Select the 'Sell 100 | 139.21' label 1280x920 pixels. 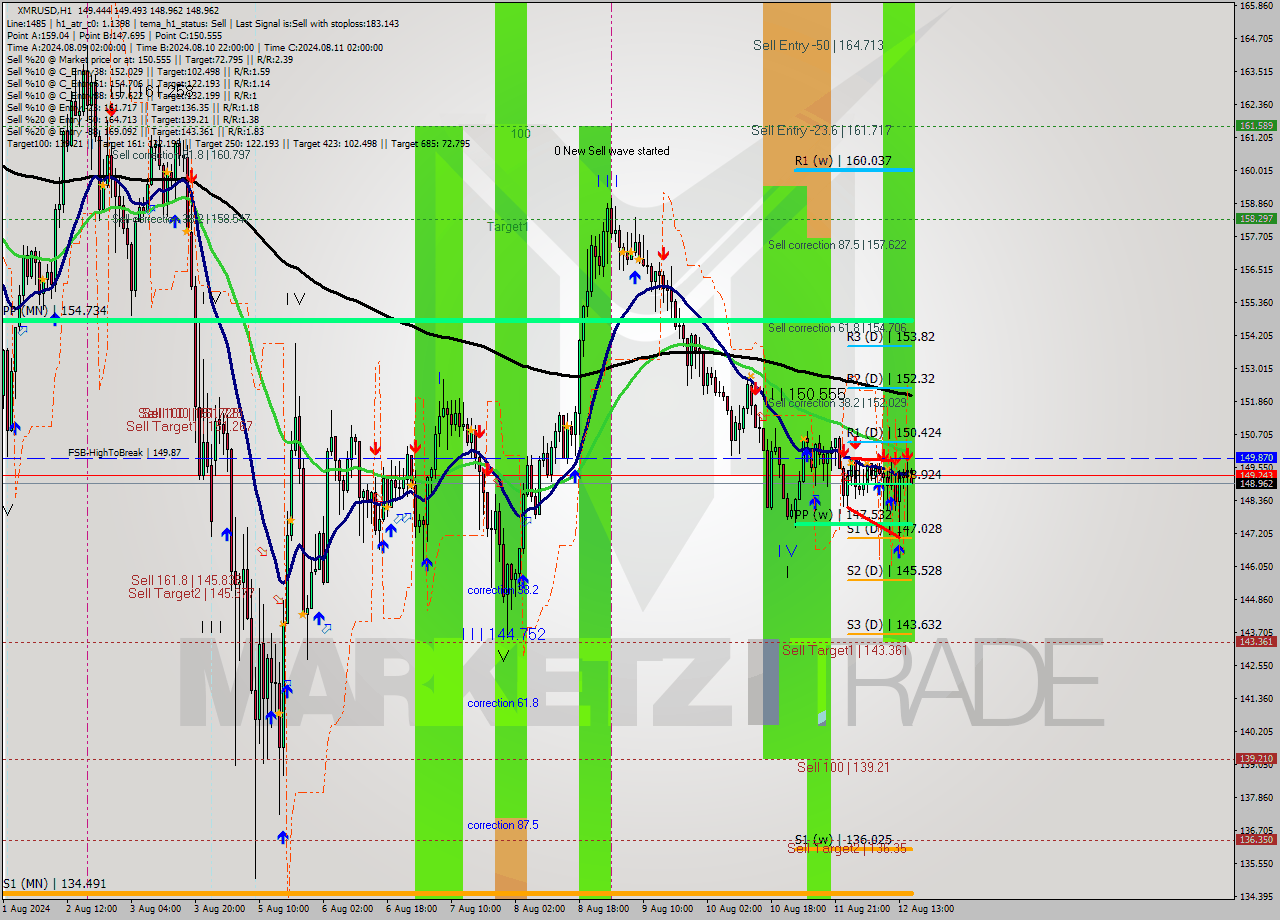coord(843,767)
